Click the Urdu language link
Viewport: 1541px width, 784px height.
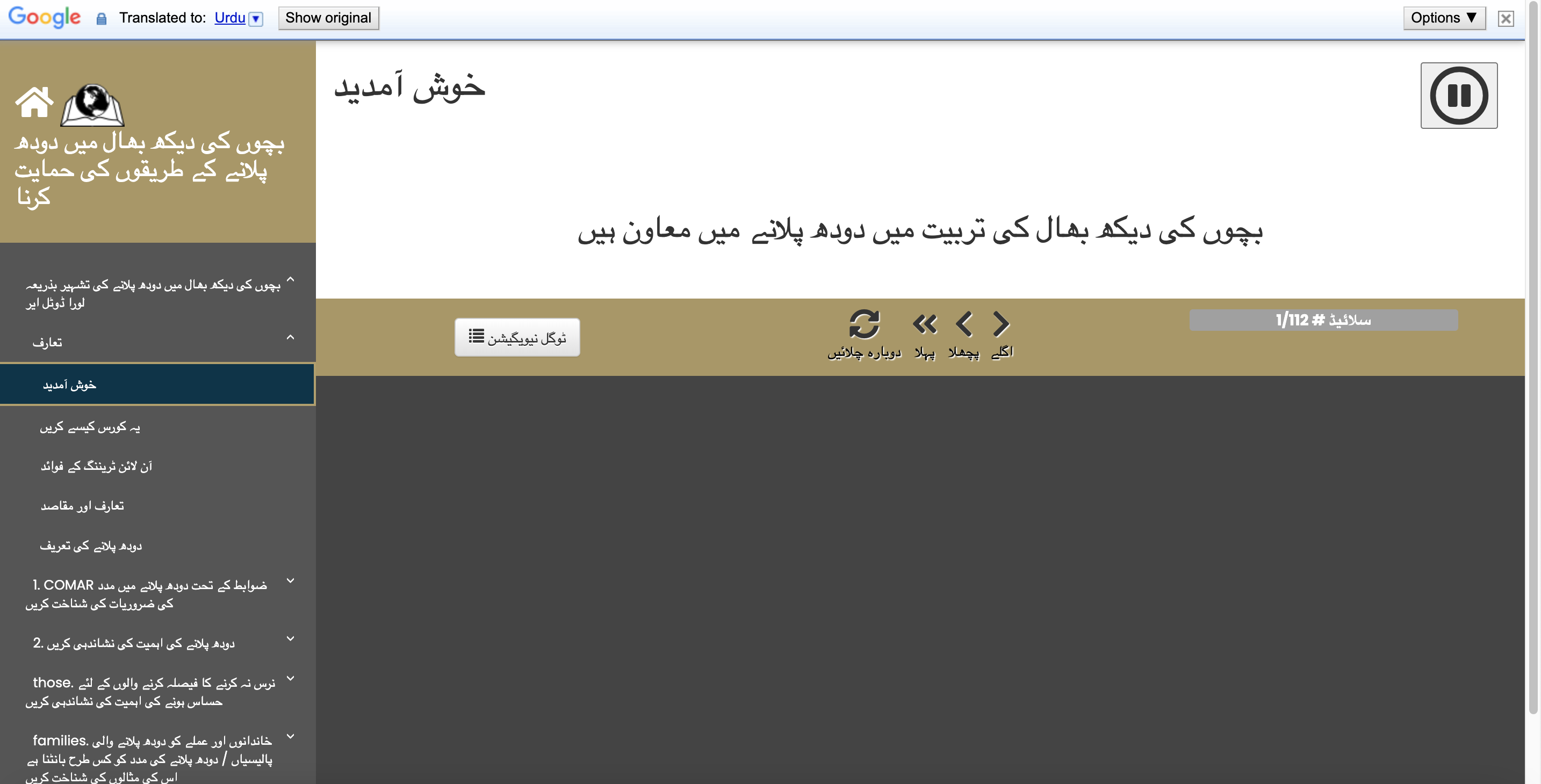click(230, 18)
